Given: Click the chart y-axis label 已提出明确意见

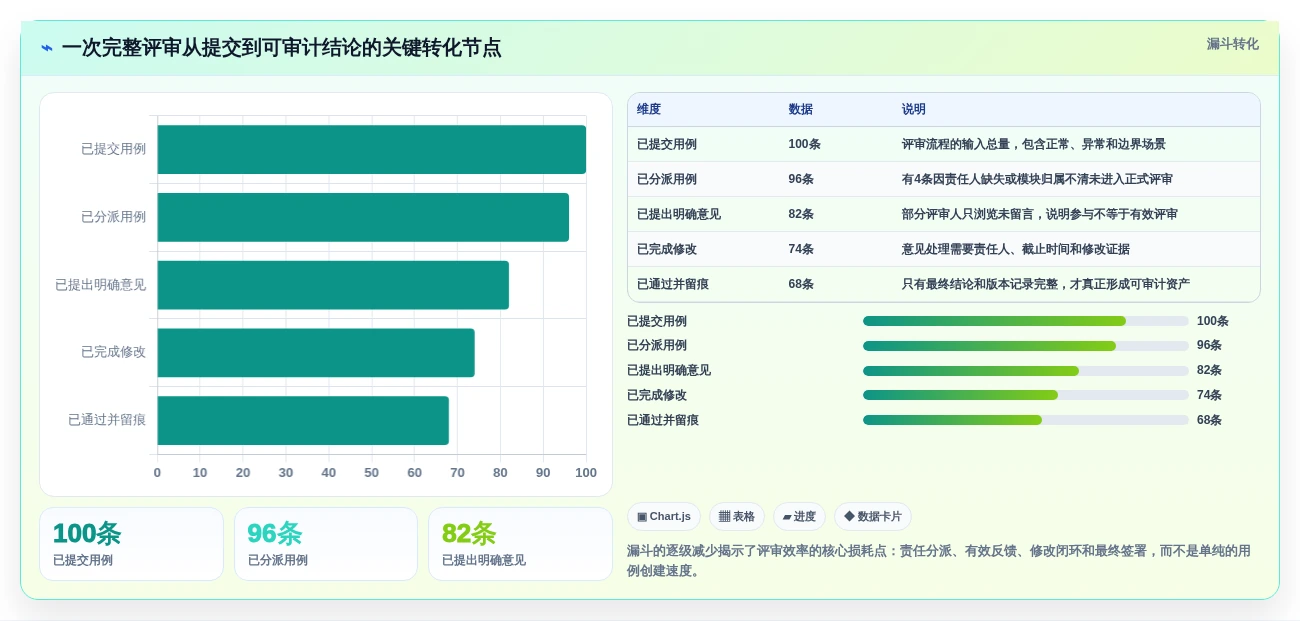Looking at the screenshot, I should (100, 285).
